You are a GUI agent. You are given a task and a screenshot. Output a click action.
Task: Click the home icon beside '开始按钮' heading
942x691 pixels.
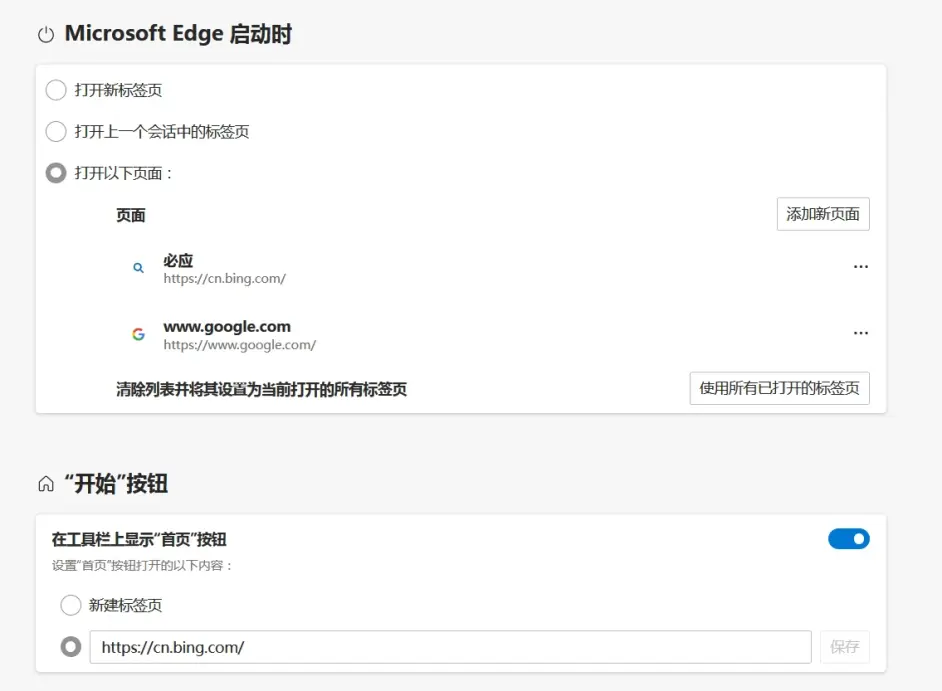[46, 484]
